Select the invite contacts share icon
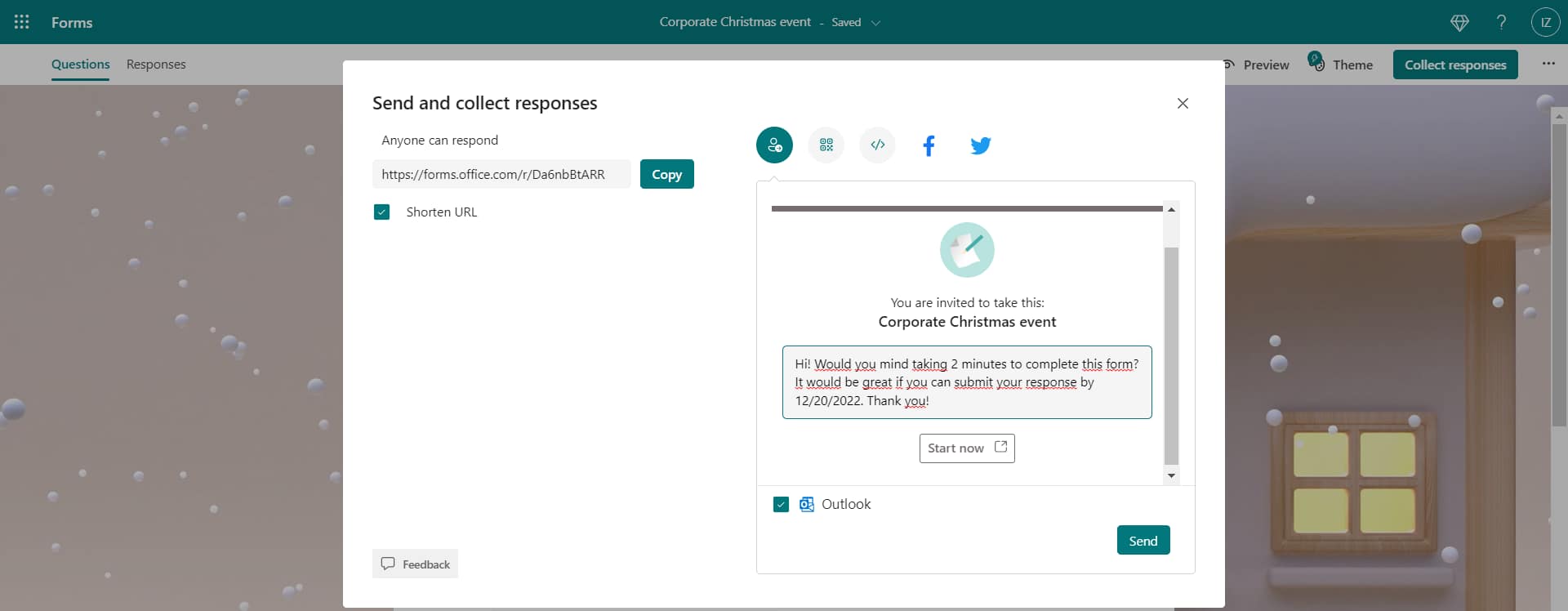The height and width of the screenshot is (611, 1568). (x=773, y=145)
